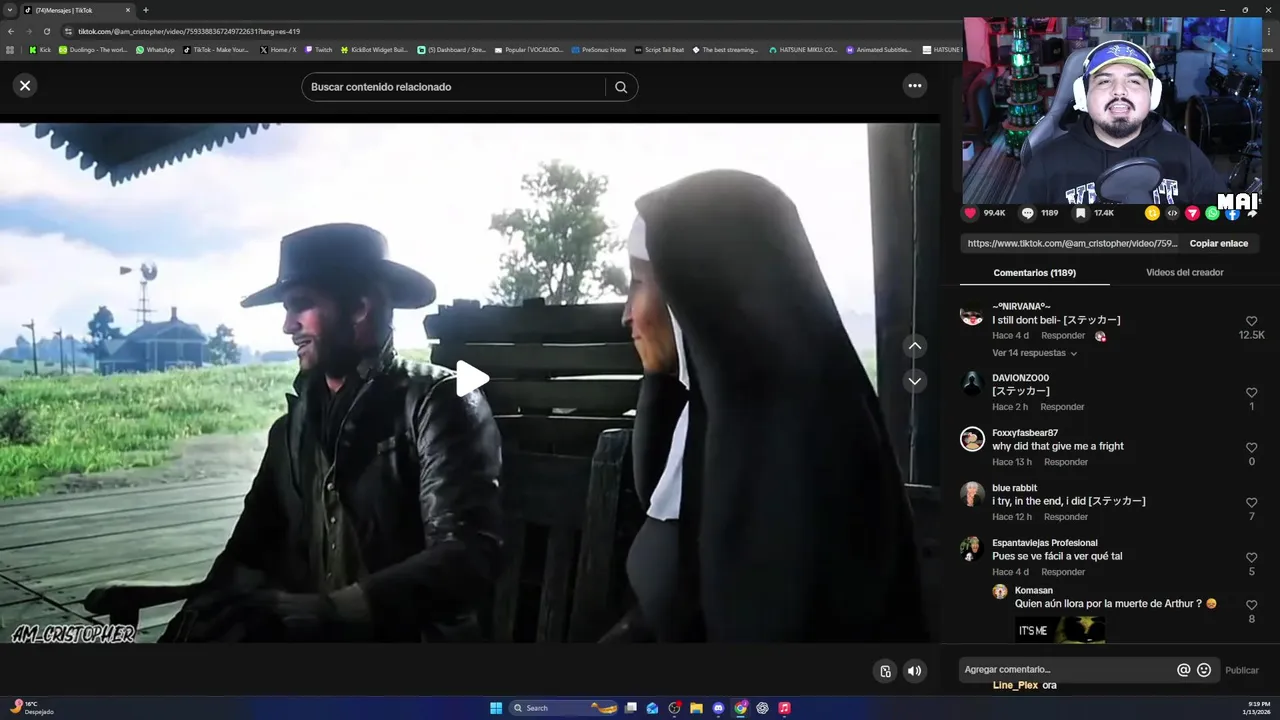Reply to Foxxyfasbear87's comment
The image size is (1280, 720).
pyautogui.click(x=1066, y=462)
